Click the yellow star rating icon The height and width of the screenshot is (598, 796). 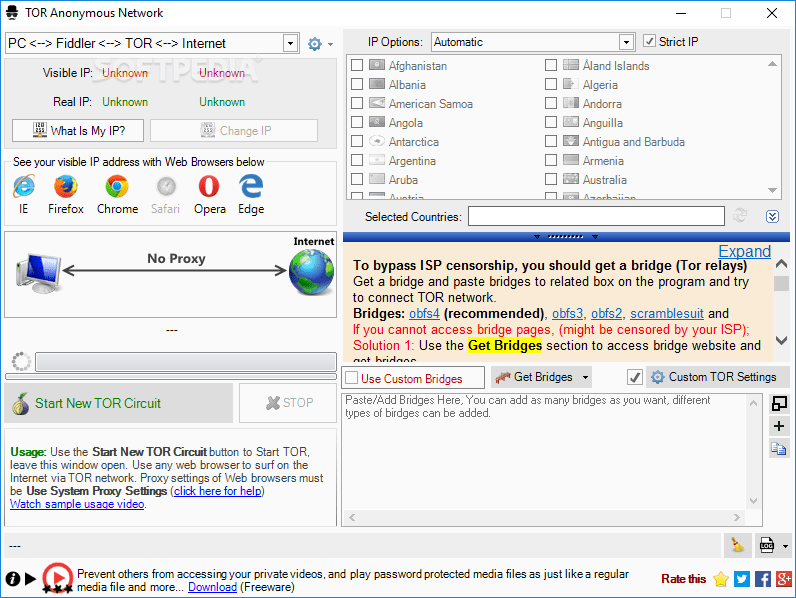(x=720, y=579)
